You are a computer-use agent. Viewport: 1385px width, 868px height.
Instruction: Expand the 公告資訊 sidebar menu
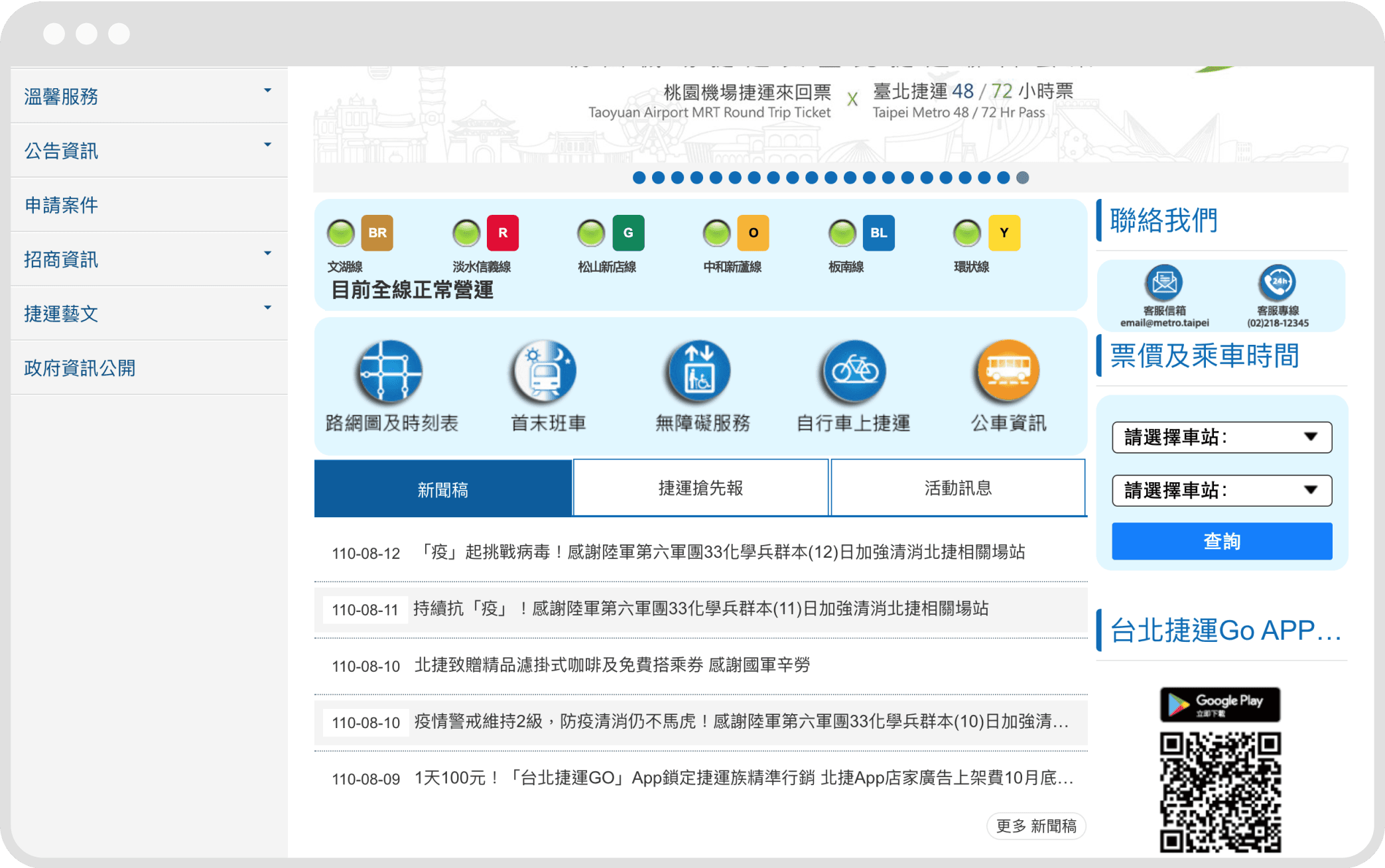(x=149, y=151)
